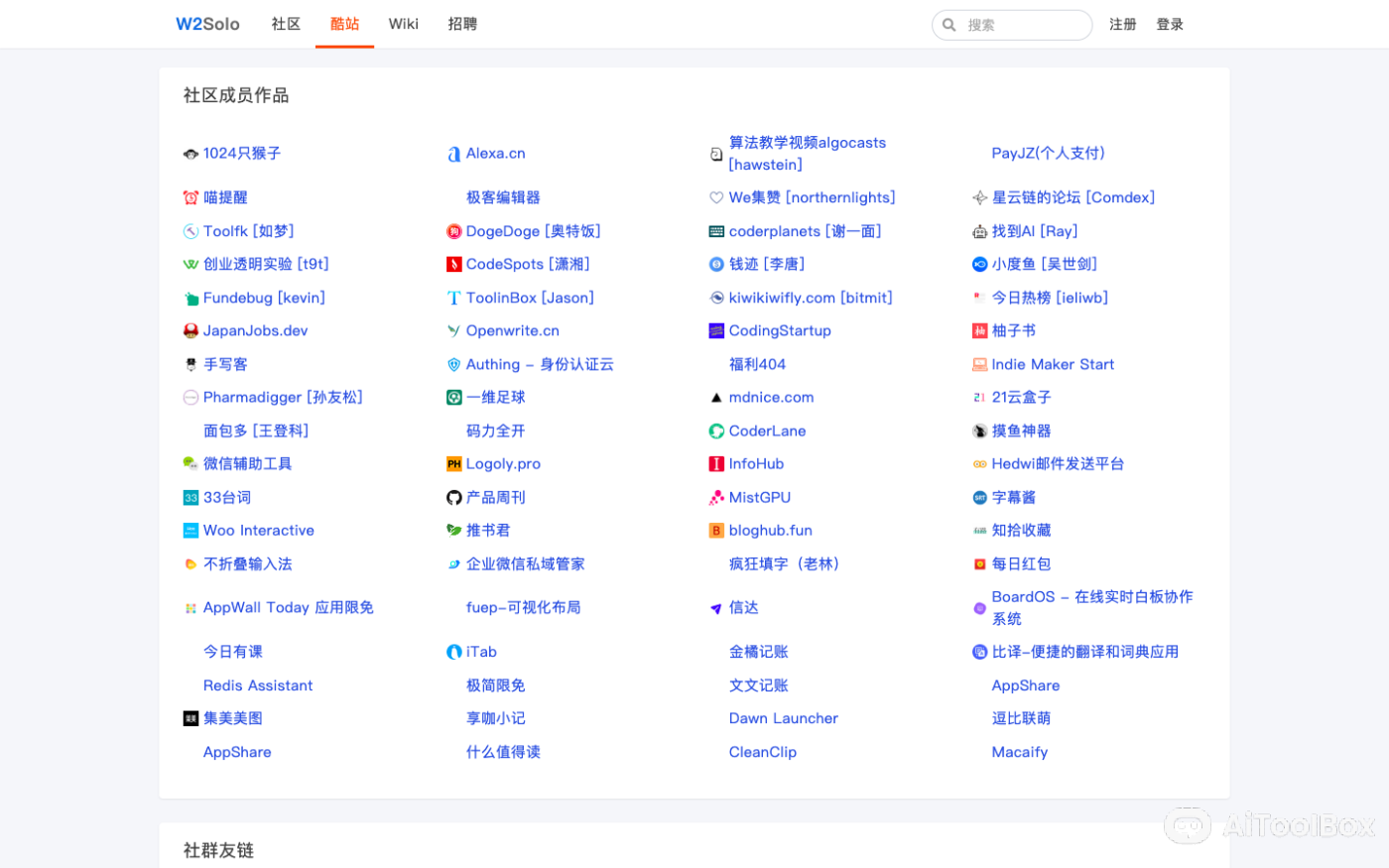Click the PH icon next to Logoly.pro

[455, 463]
